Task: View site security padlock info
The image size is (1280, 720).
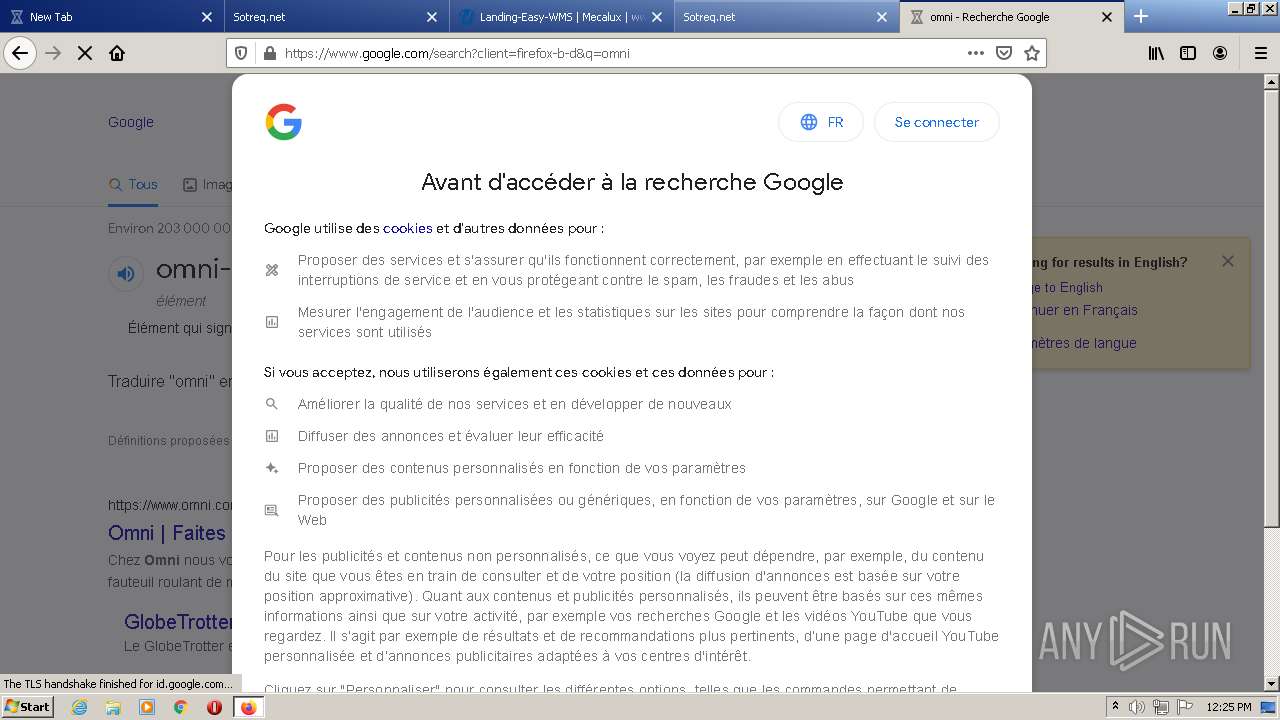Action: coord(269,53)
